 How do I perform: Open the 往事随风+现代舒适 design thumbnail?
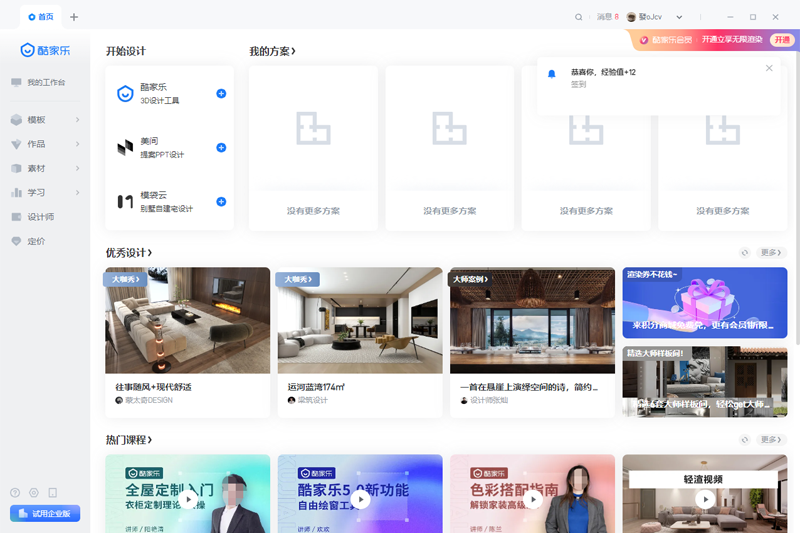[187, 320]
